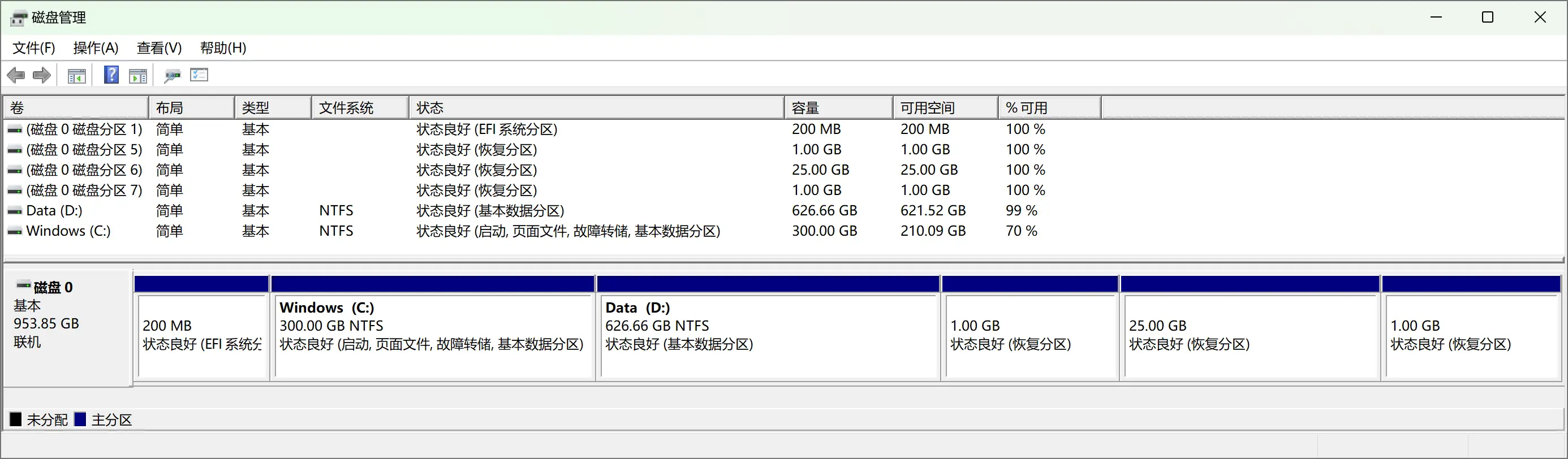This screenshot has height=459, width=1568.
Task: Click the 联机 status under 磁盘 0
Action: tap(27, 343)
